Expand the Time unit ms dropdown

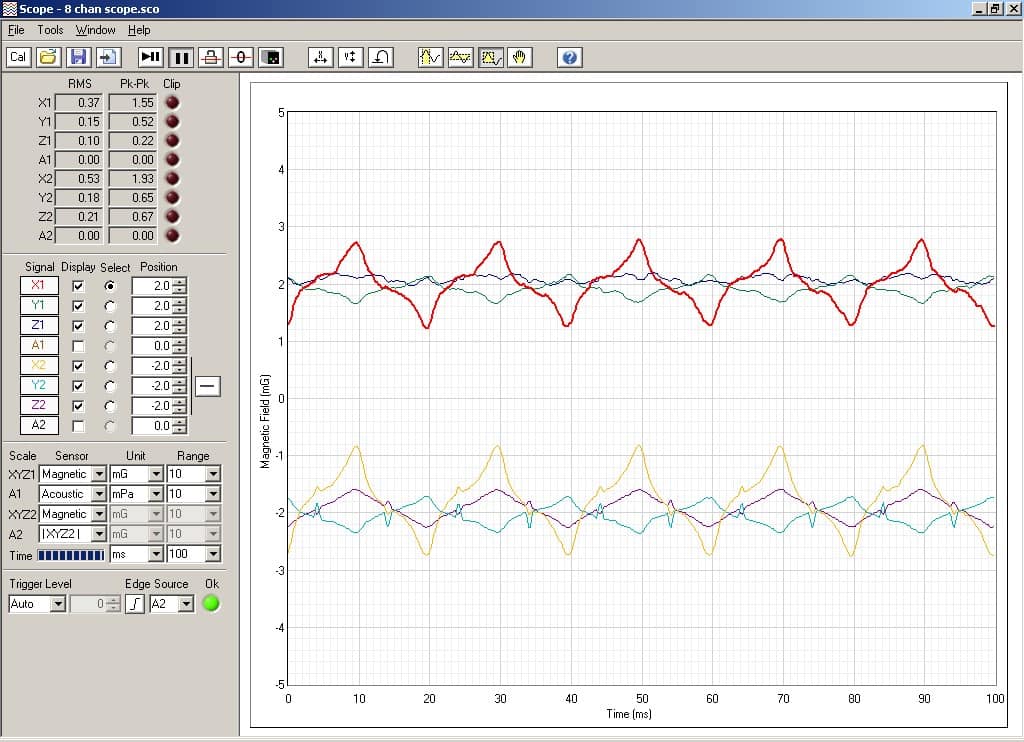(x=155, y=554)
